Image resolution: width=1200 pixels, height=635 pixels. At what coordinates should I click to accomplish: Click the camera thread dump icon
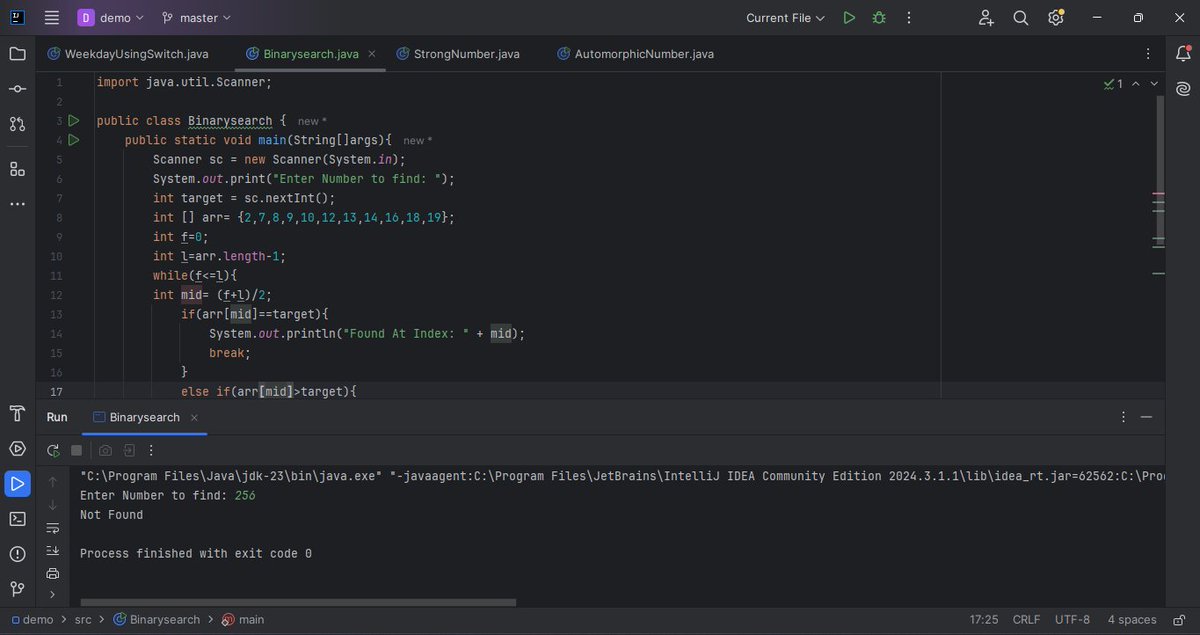tap(105, 450)
